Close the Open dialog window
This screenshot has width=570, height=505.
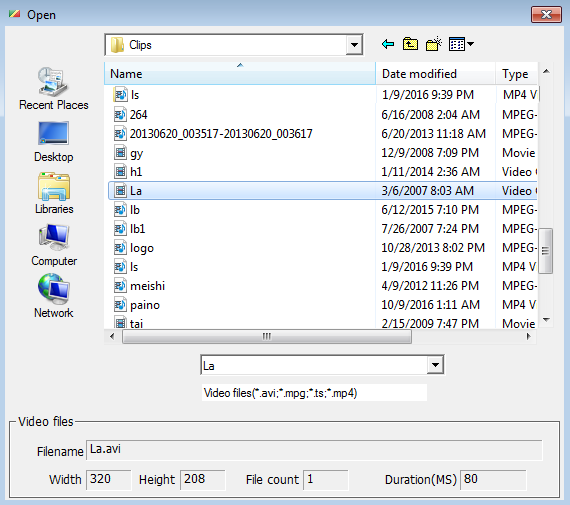click(546, 15)
